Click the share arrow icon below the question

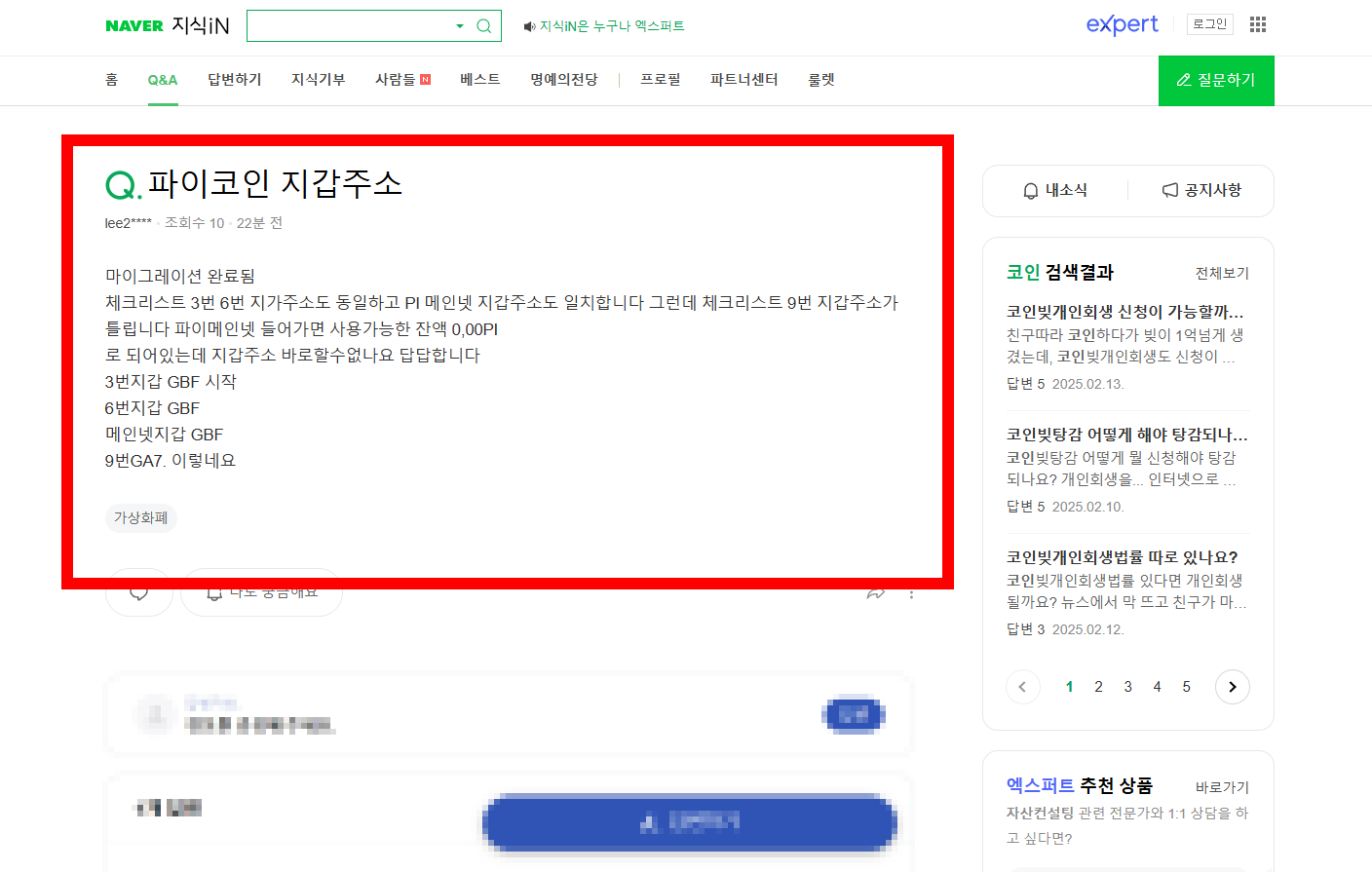tap(876, 592)
